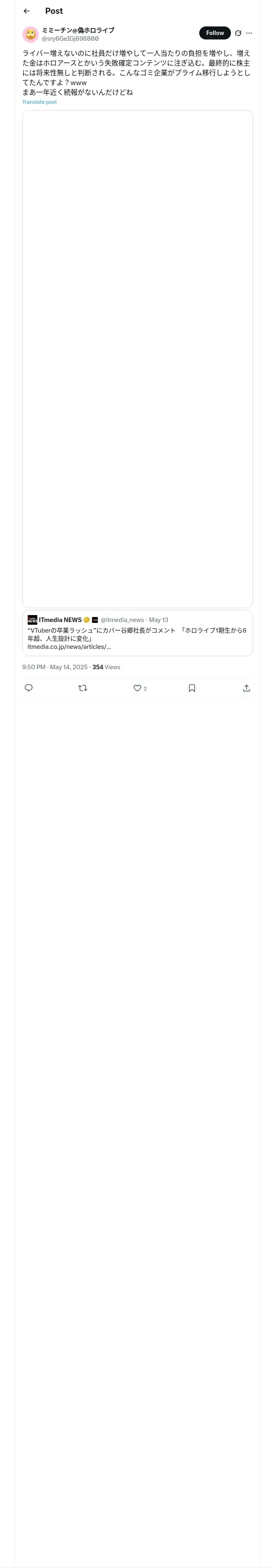This screenshot has height=1568, width=275.
Task: Share the post via share icon
Action: (x=246, y=688)
